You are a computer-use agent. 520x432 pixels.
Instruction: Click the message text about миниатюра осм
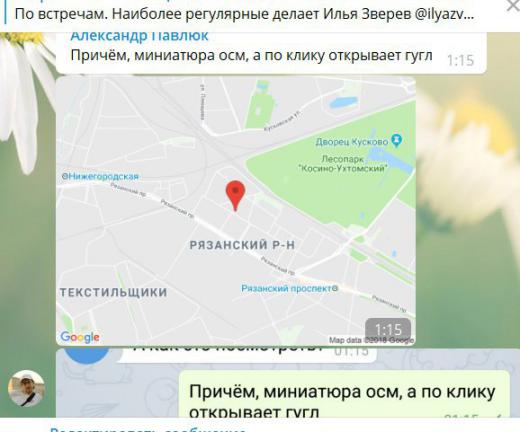(251, 56)
